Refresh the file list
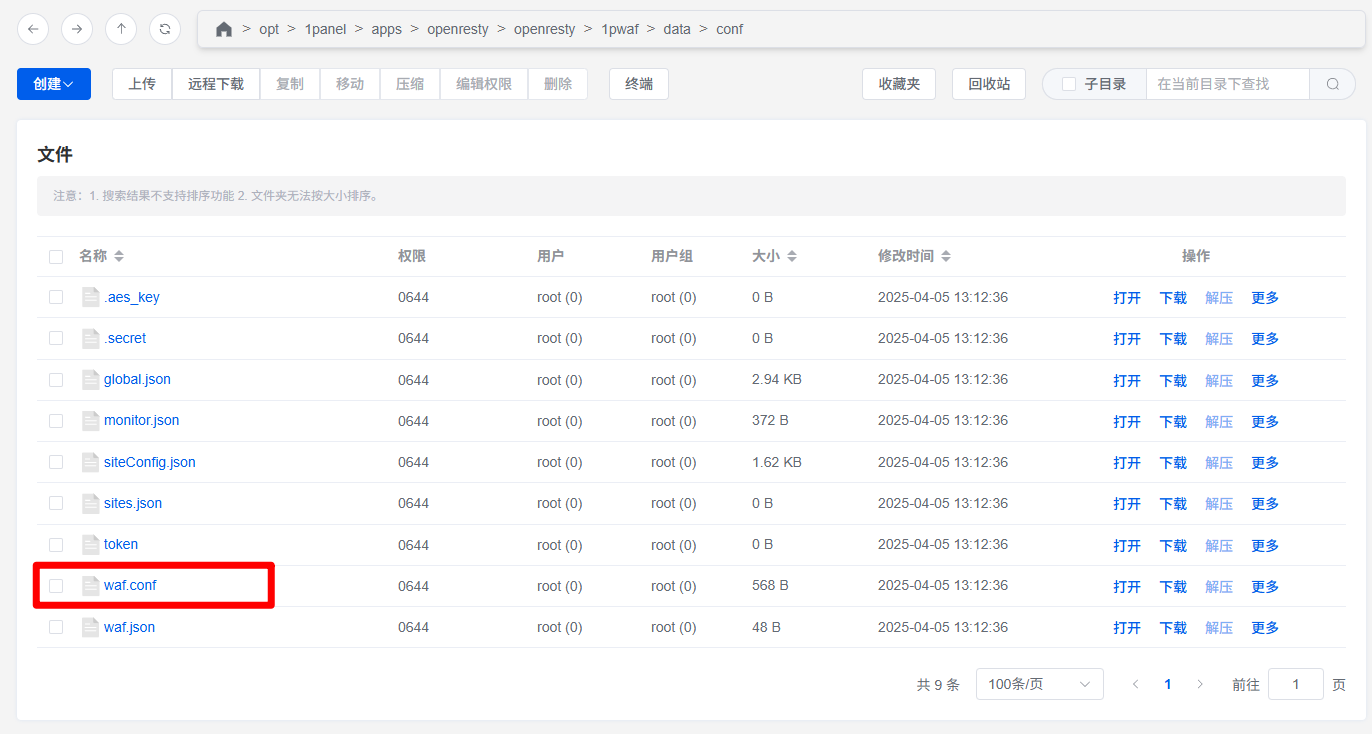This screenshot has height=734, width=1372. tap(165, 29)
